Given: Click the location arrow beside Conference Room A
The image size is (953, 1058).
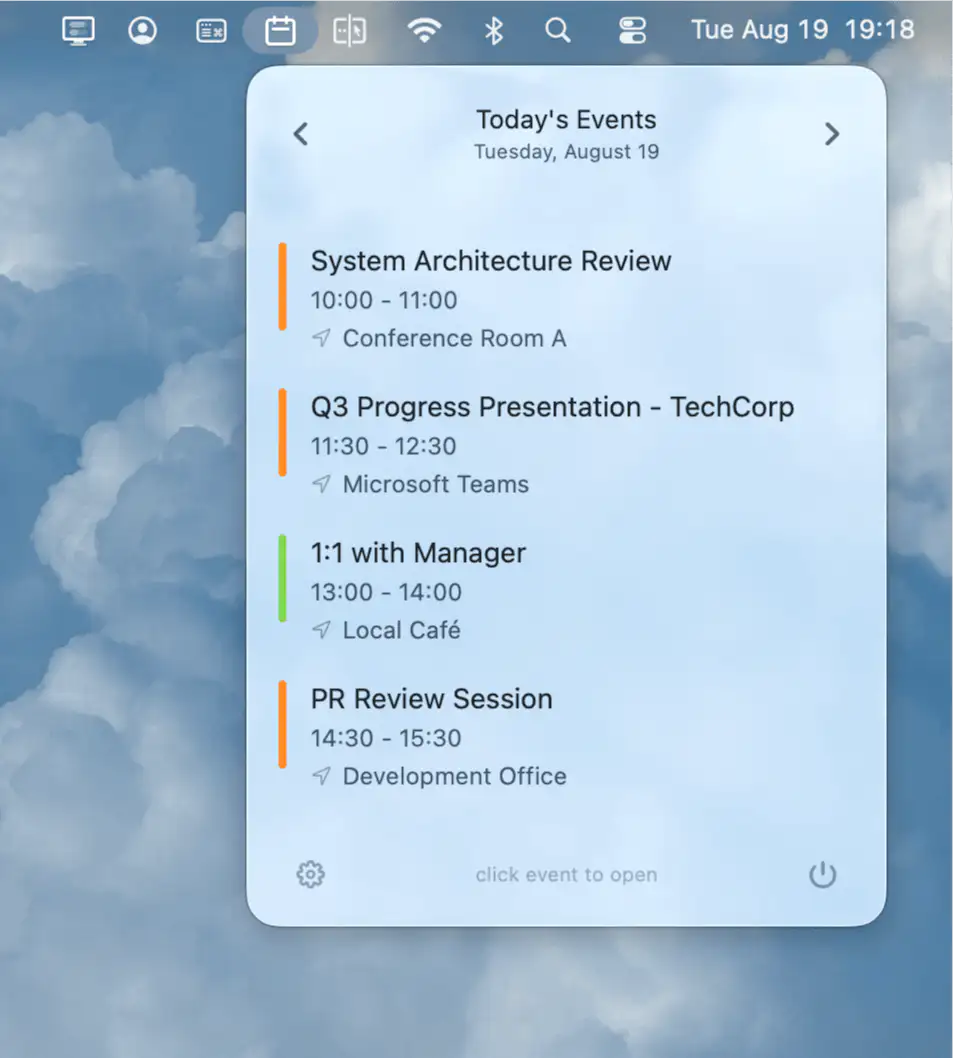Looking at the screenshot, I should (321, 339).
